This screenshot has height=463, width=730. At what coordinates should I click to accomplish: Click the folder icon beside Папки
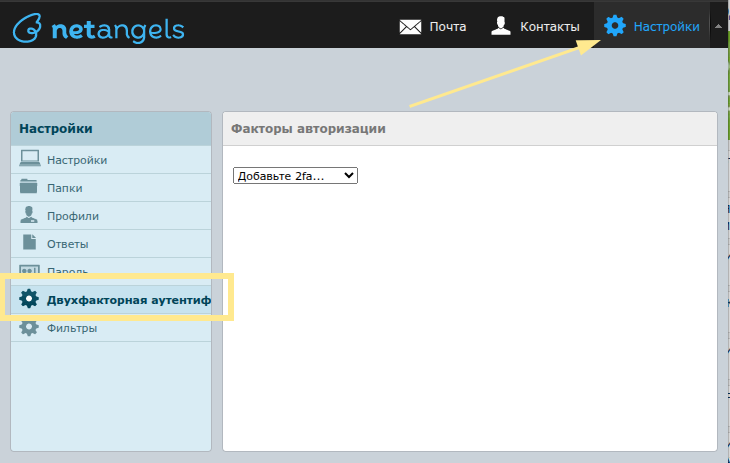(x=29, y=187)
